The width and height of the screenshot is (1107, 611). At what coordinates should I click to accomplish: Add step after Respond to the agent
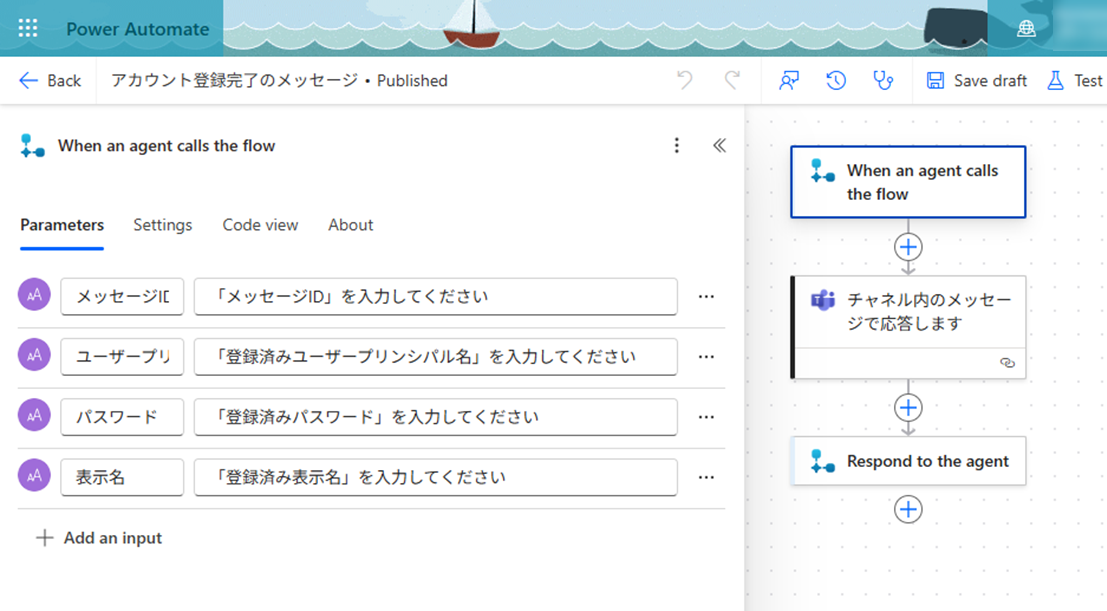point(908,509)
